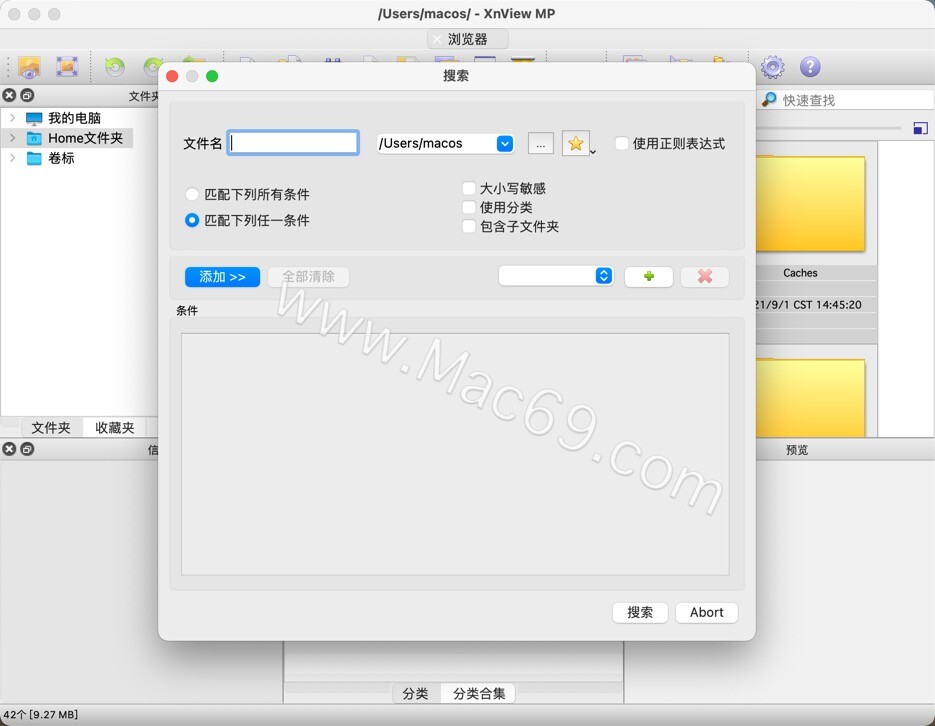Select the 分类合集 tab at the bottom
Viewport: 935px width, 726px height.
point(479,692)
